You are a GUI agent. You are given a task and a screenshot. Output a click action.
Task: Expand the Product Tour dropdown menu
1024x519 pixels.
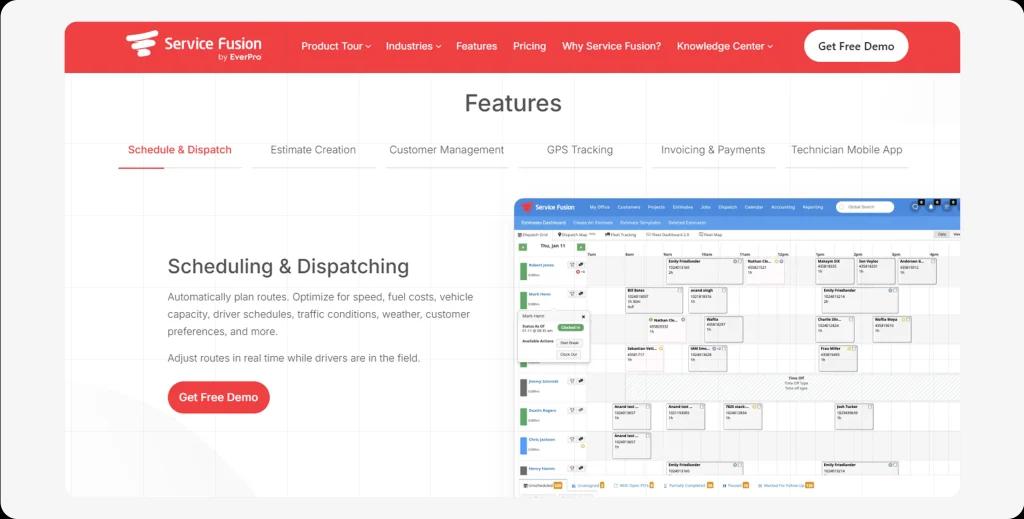(x=336, y=46)
